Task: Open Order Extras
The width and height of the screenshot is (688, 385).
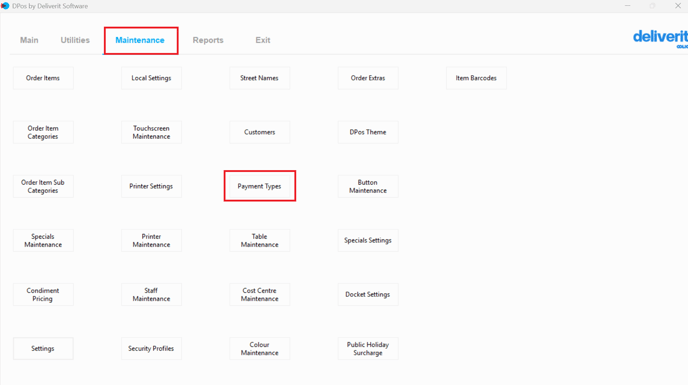Action: click(x=368, y=78)
